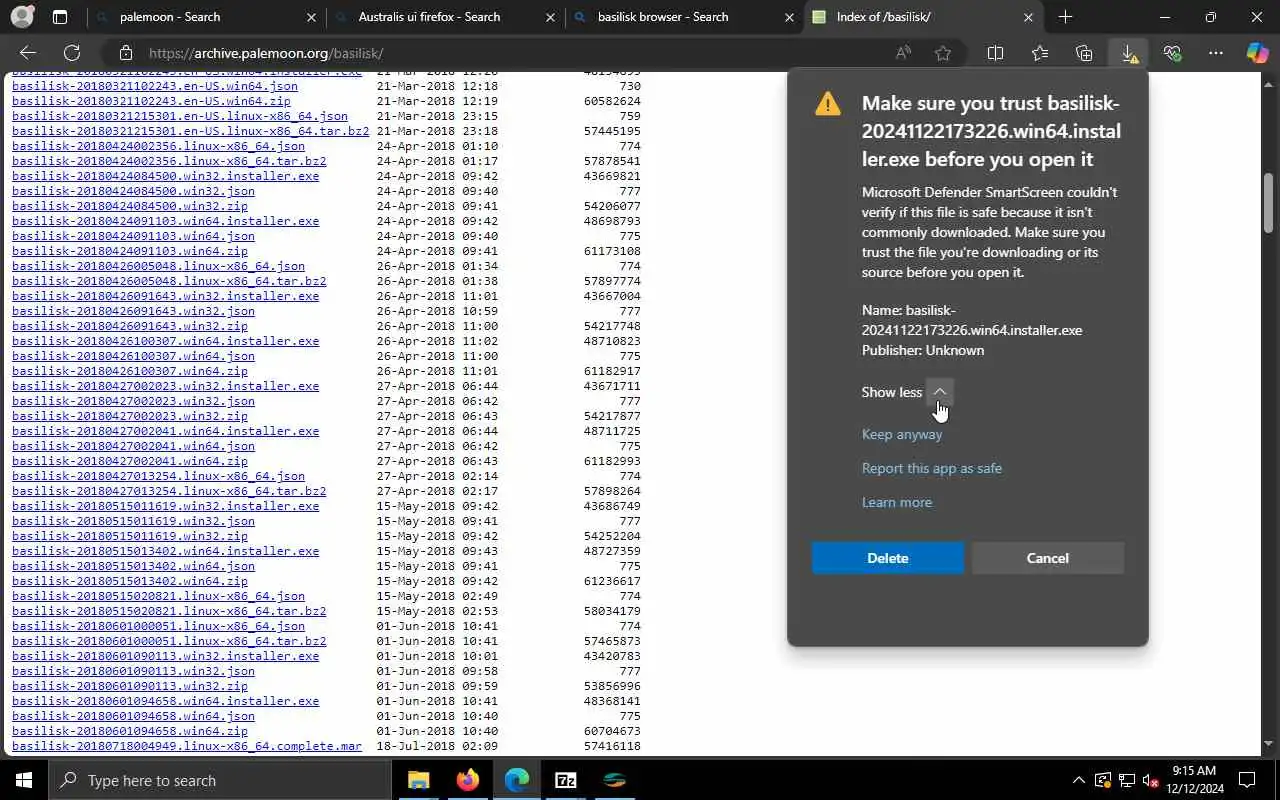Click the Cancel button
This screenshot has height=800, width=1280.
pos(1048,558)
